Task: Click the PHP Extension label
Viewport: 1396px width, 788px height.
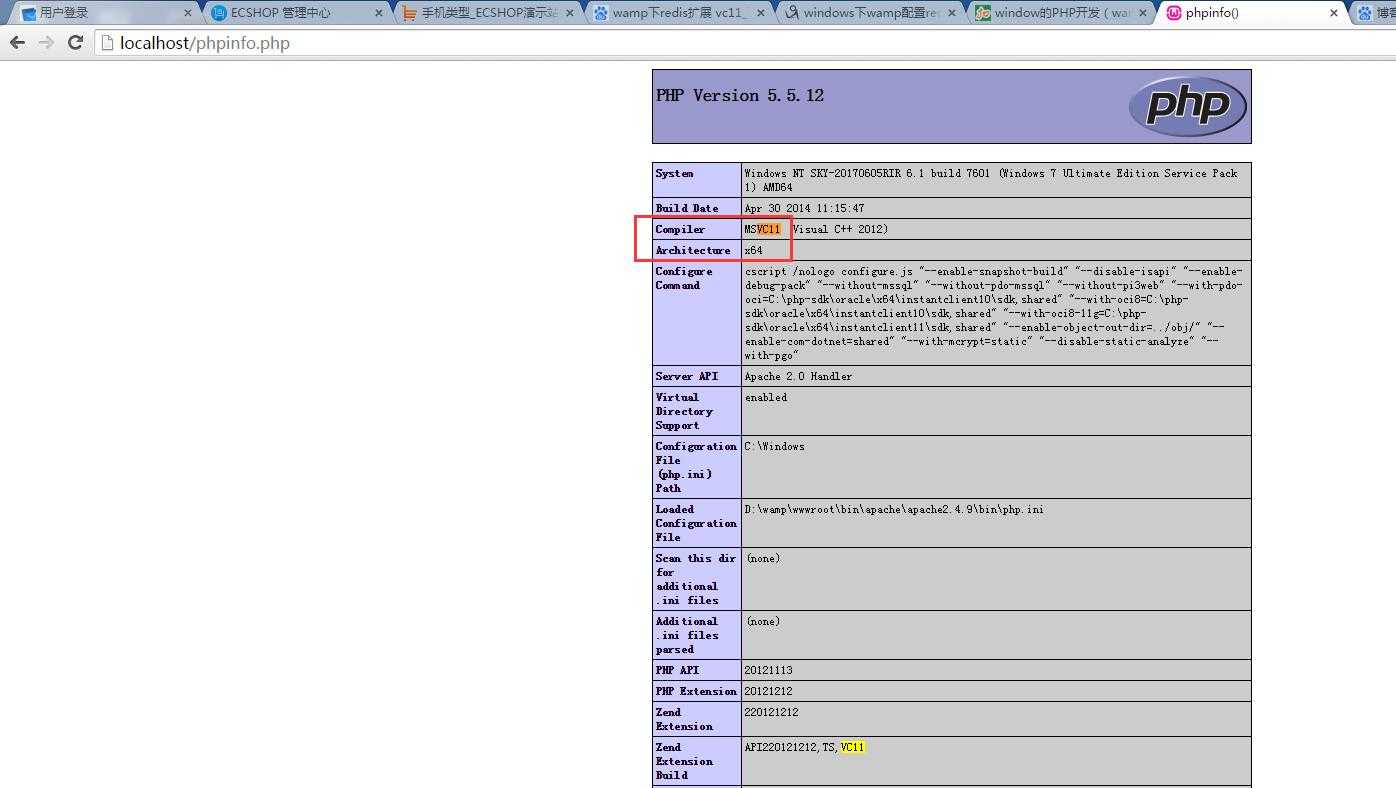Action: coord(696,692)
